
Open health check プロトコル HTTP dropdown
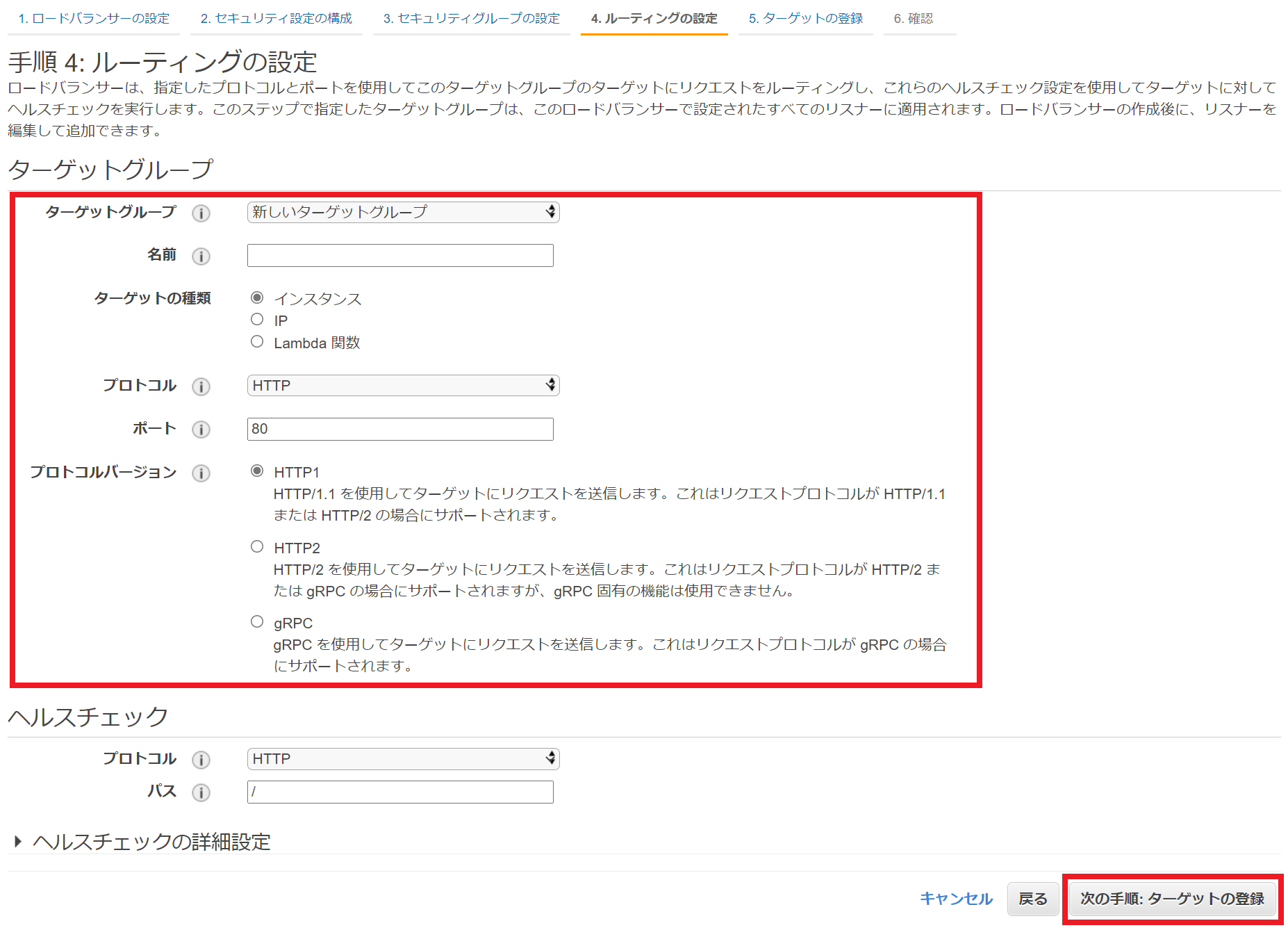[403, 758]
